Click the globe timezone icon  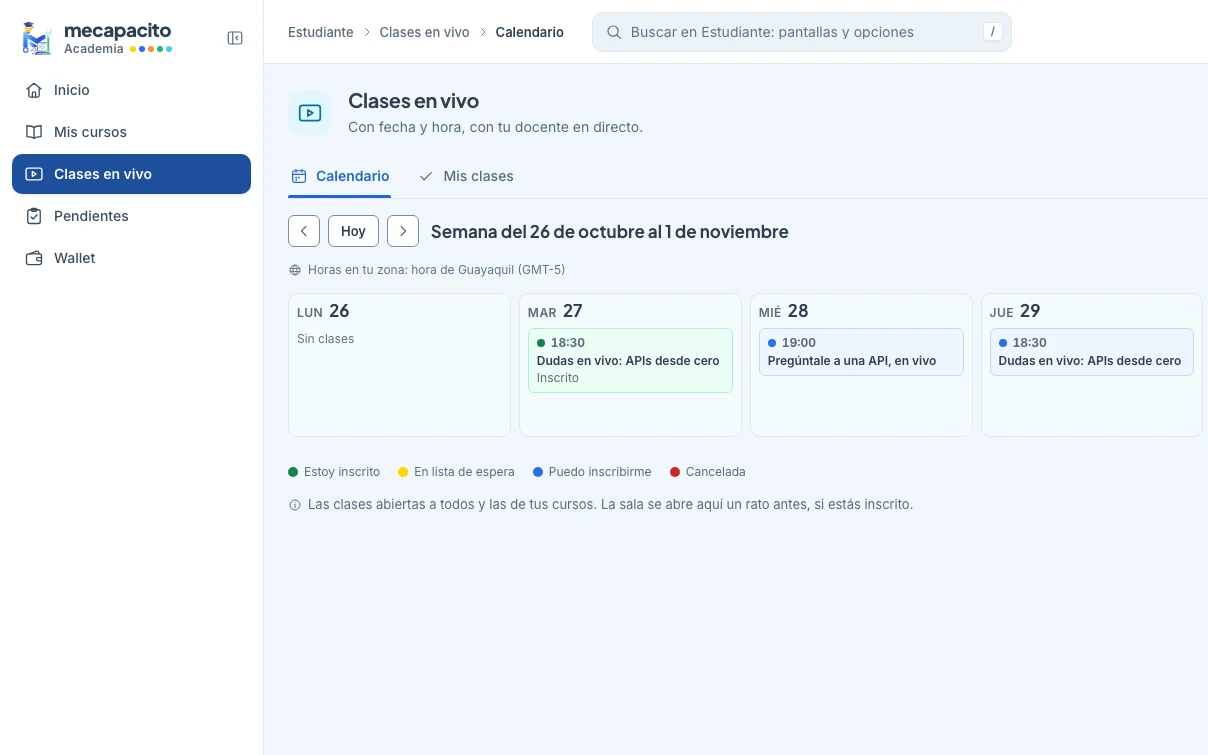(295, 270)
